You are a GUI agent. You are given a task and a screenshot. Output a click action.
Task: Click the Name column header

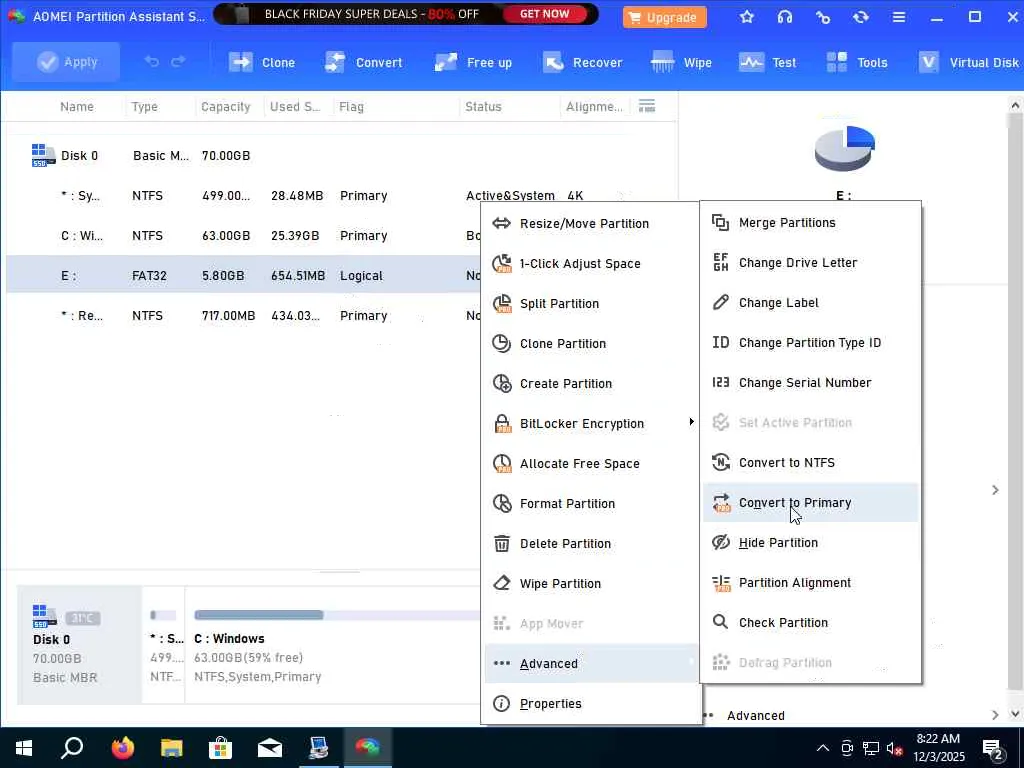pyautogui.click(x=76, y=106)
